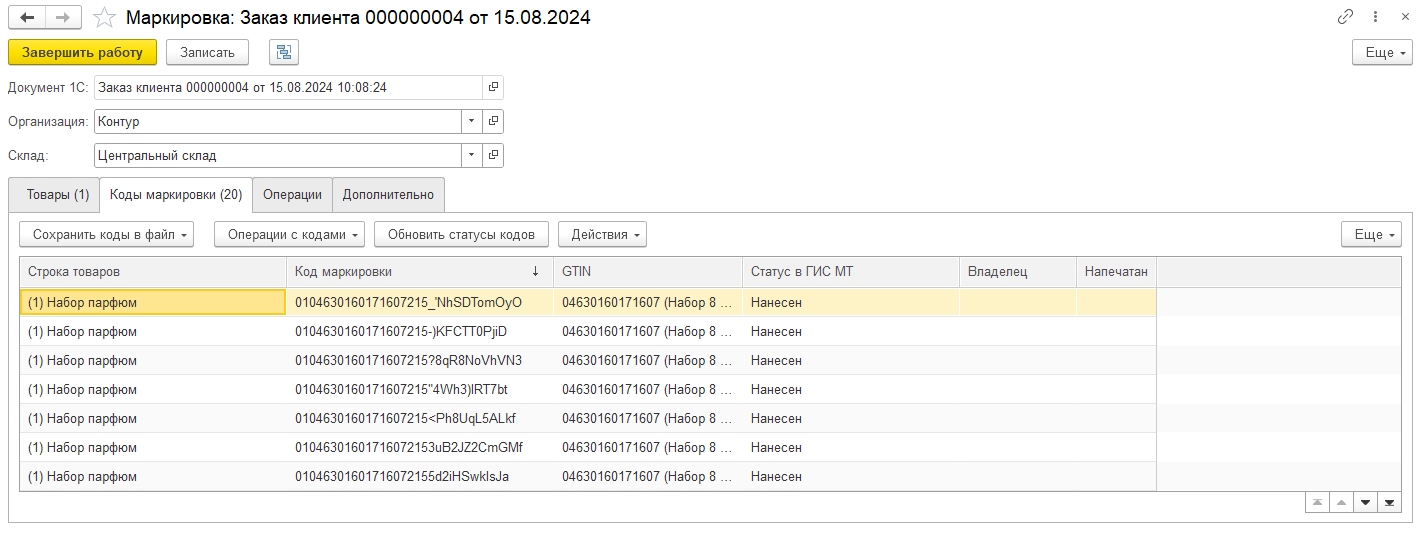Expand the Организация dropdown list
This screenshot has width=1426, height=533.
[x=471, y=121]
